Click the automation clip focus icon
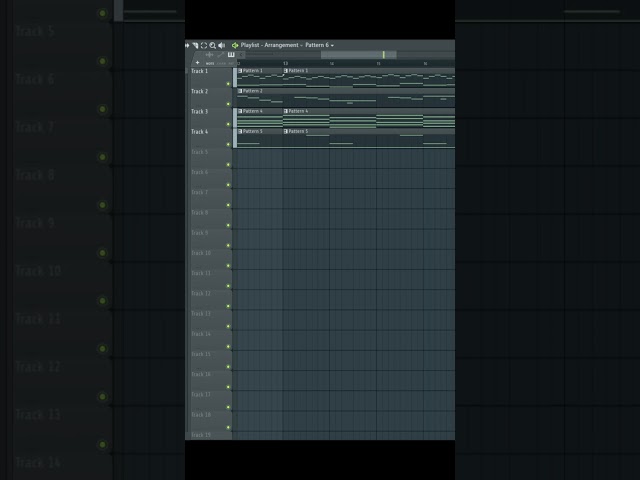This screenshot has width=640, height=480. click(220, 55)
